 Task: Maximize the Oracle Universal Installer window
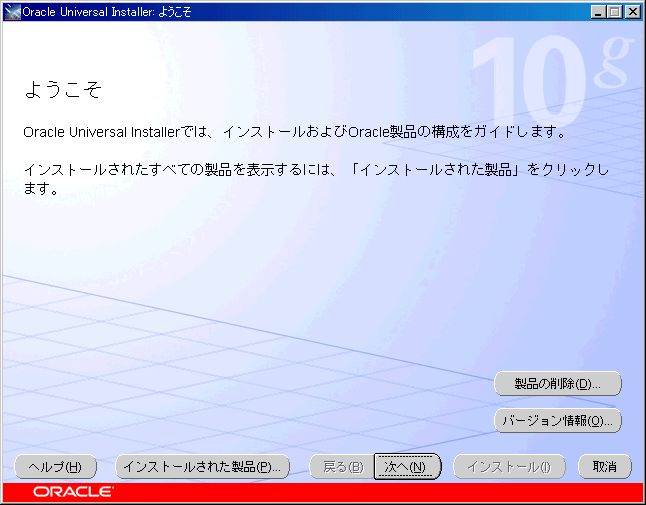[614, 12]
